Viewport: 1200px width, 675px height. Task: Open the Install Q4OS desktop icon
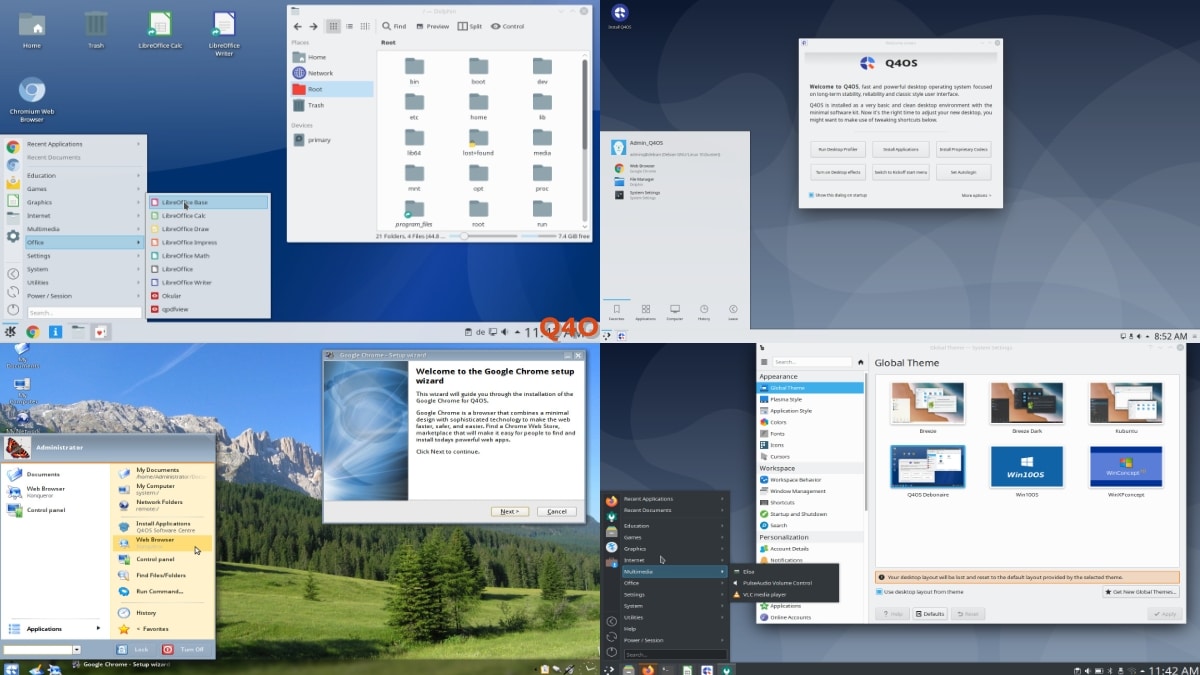click(x=620, y=17)
